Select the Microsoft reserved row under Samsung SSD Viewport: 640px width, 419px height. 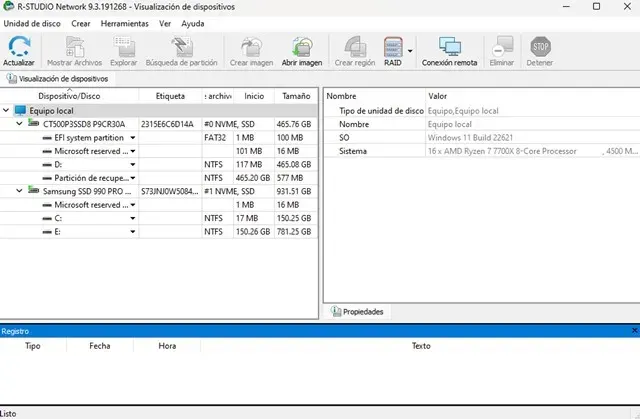(158, 205)
